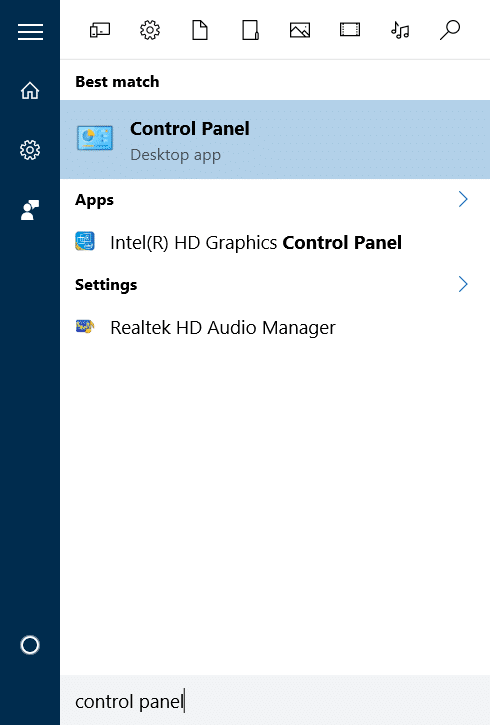Expand the Settings results chevron

[463, 284]
